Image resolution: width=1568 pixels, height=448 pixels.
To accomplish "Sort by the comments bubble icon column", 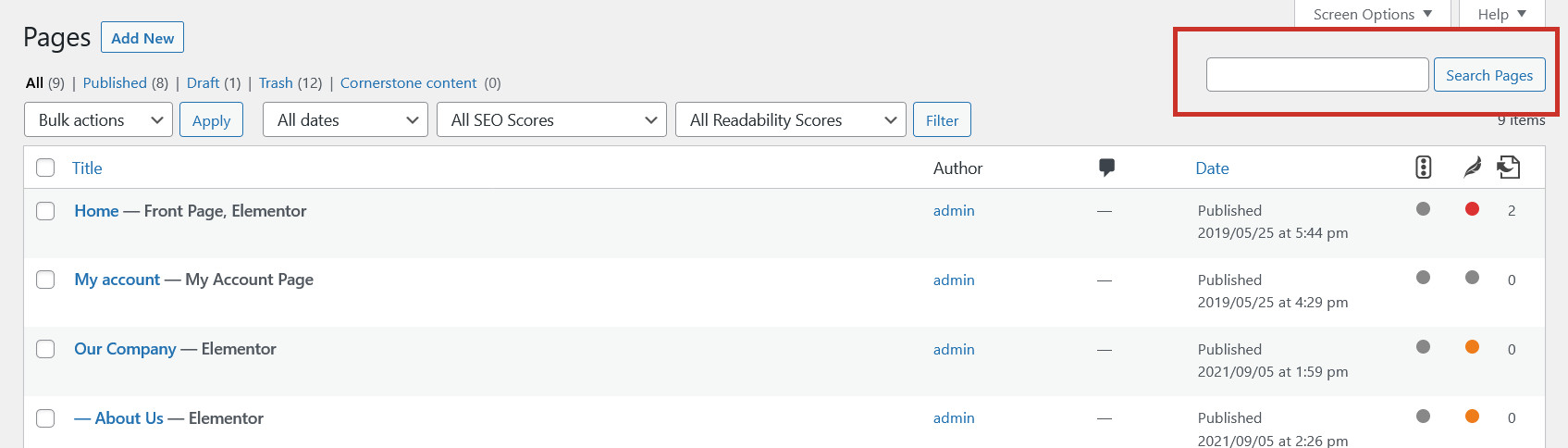I will (x=1106, y=168).
